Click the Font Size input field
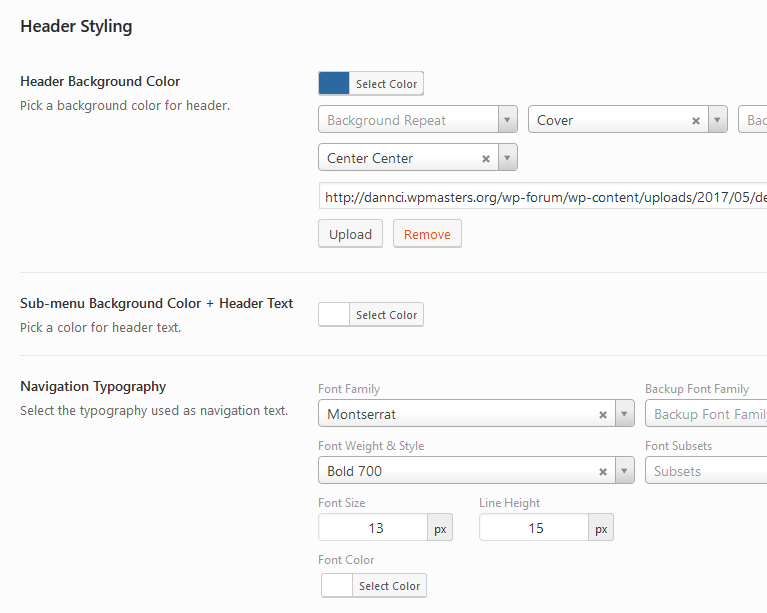Viewport: 767px width, 613px height. [x=373, y=528]
